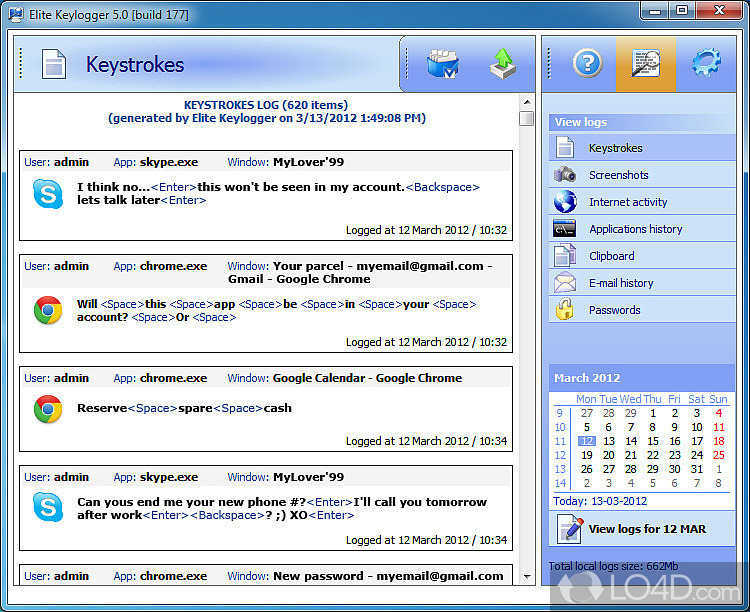Open Applications history log
The image size is (750, 612).
(635, 229)
